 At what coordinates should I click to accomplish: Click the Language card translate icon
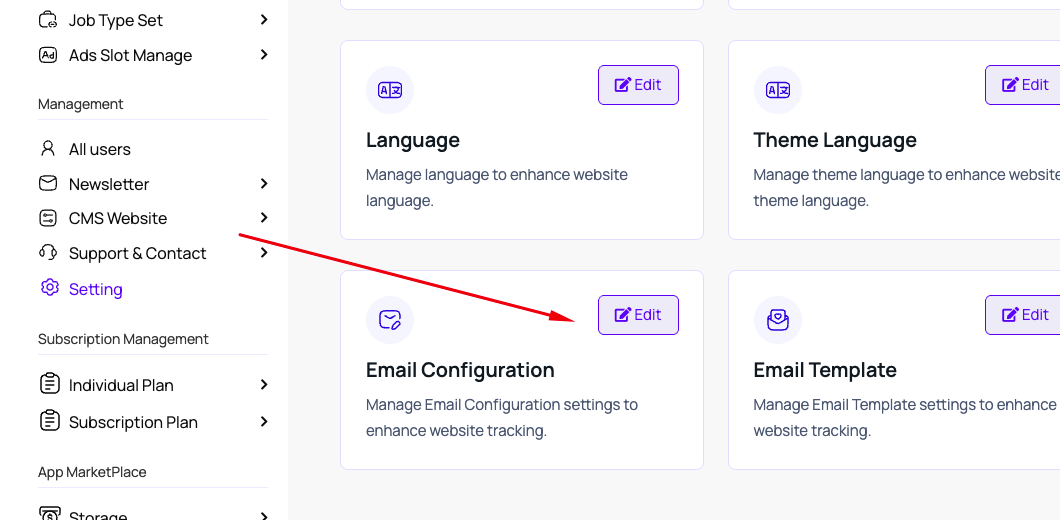click(390, 90)
